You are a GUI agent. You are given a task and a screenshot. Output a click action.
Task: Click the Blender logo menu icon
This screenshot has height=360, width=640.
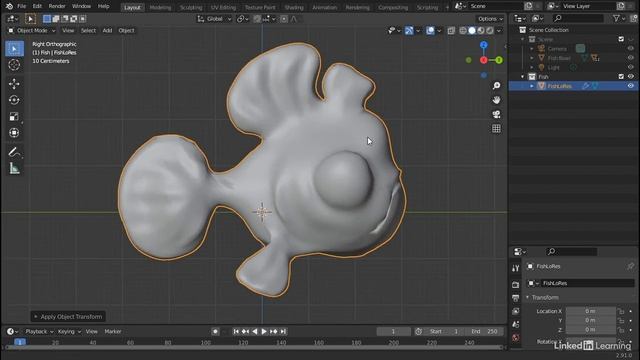pyautogui.click(x=9, y=6)
